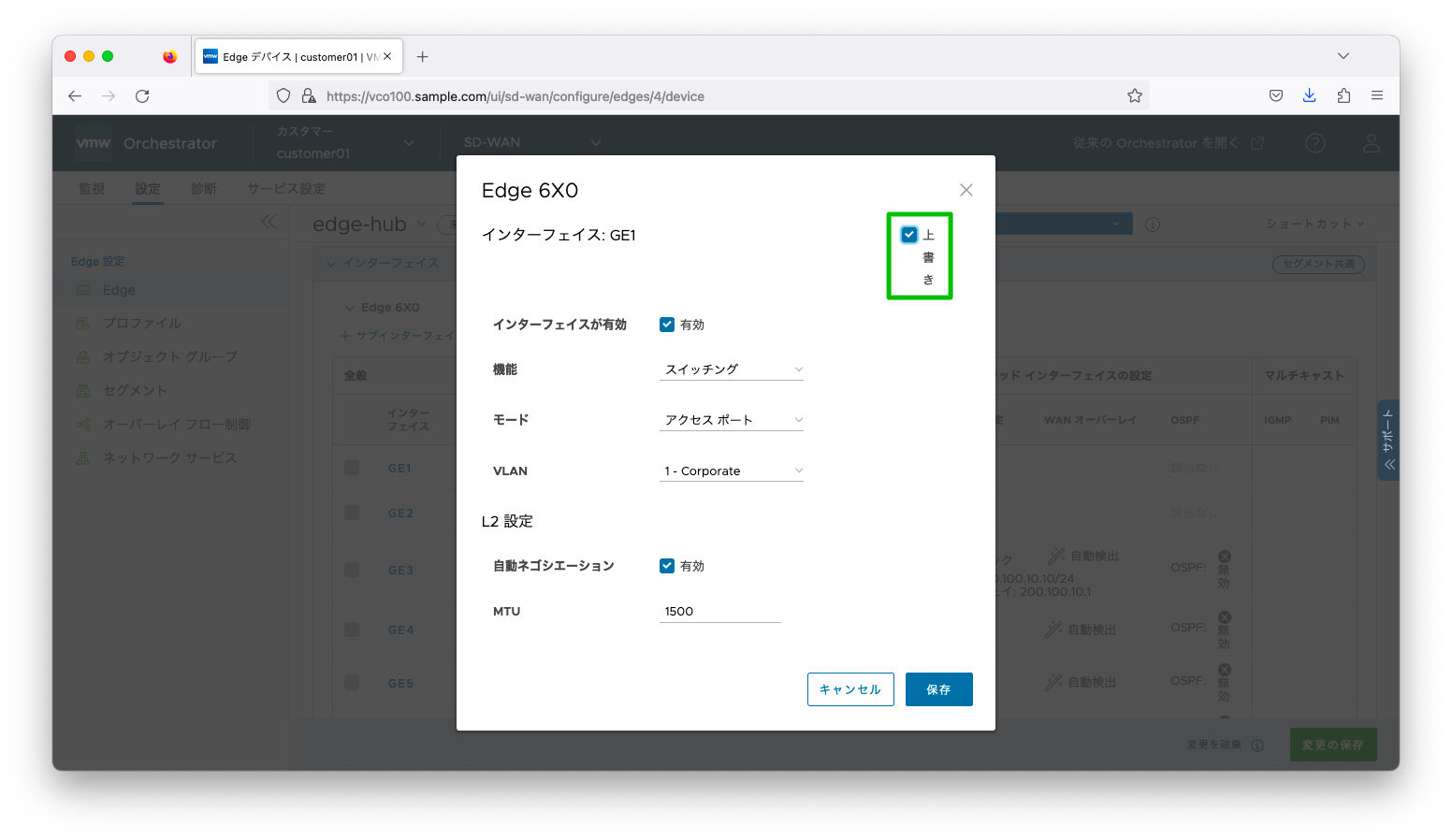
Task: Select プロファイル in sidebar
Action: (171, 323)
